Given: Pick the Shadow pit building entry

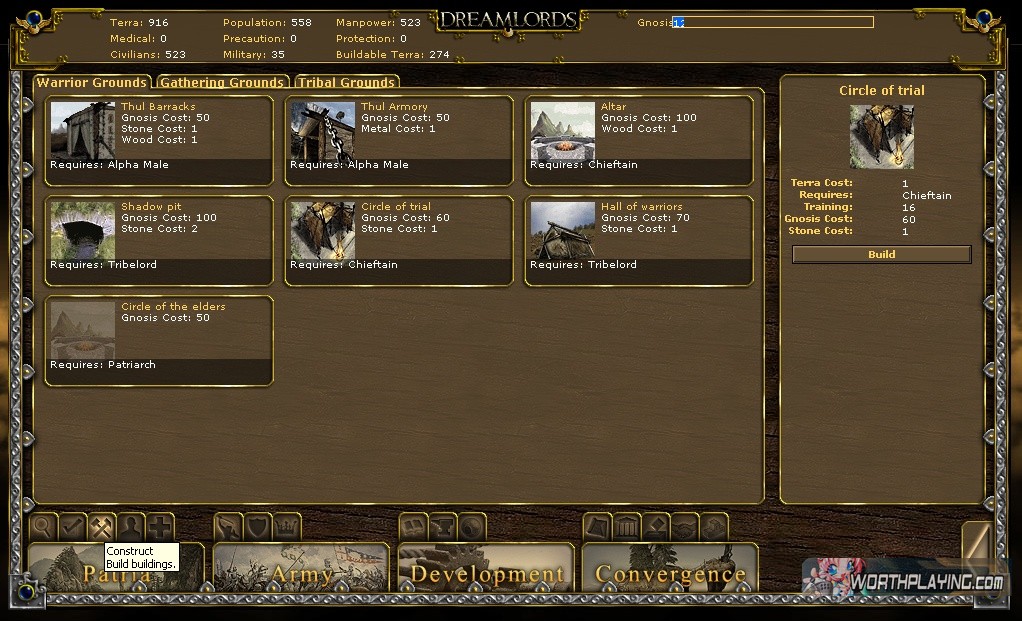Looking at the screenshot, I should coord(159,240).
